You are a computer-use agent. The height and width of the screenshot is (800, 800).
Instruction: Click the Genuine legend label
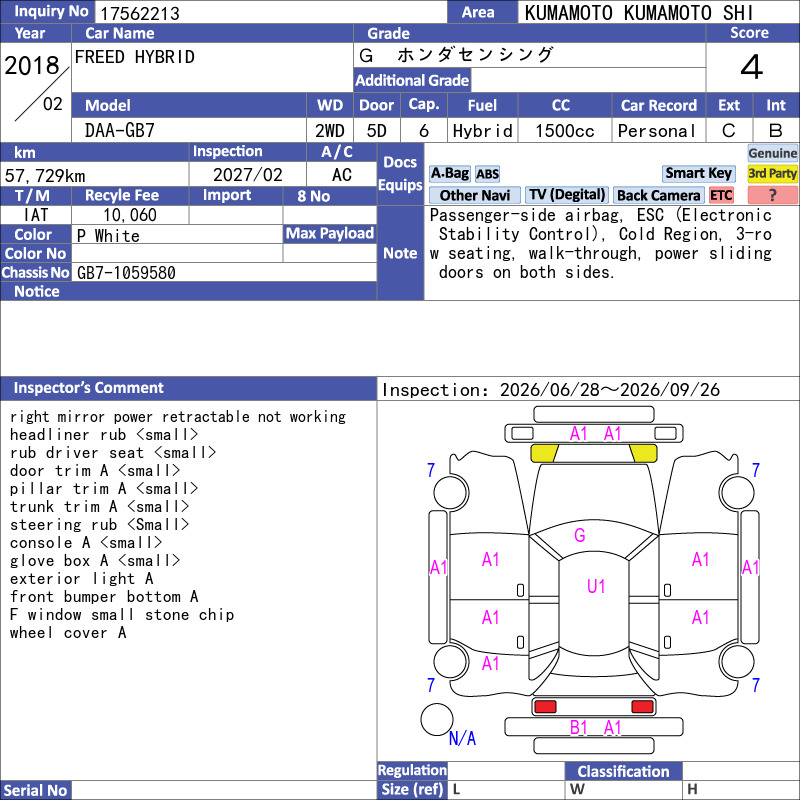click(772, 153)
